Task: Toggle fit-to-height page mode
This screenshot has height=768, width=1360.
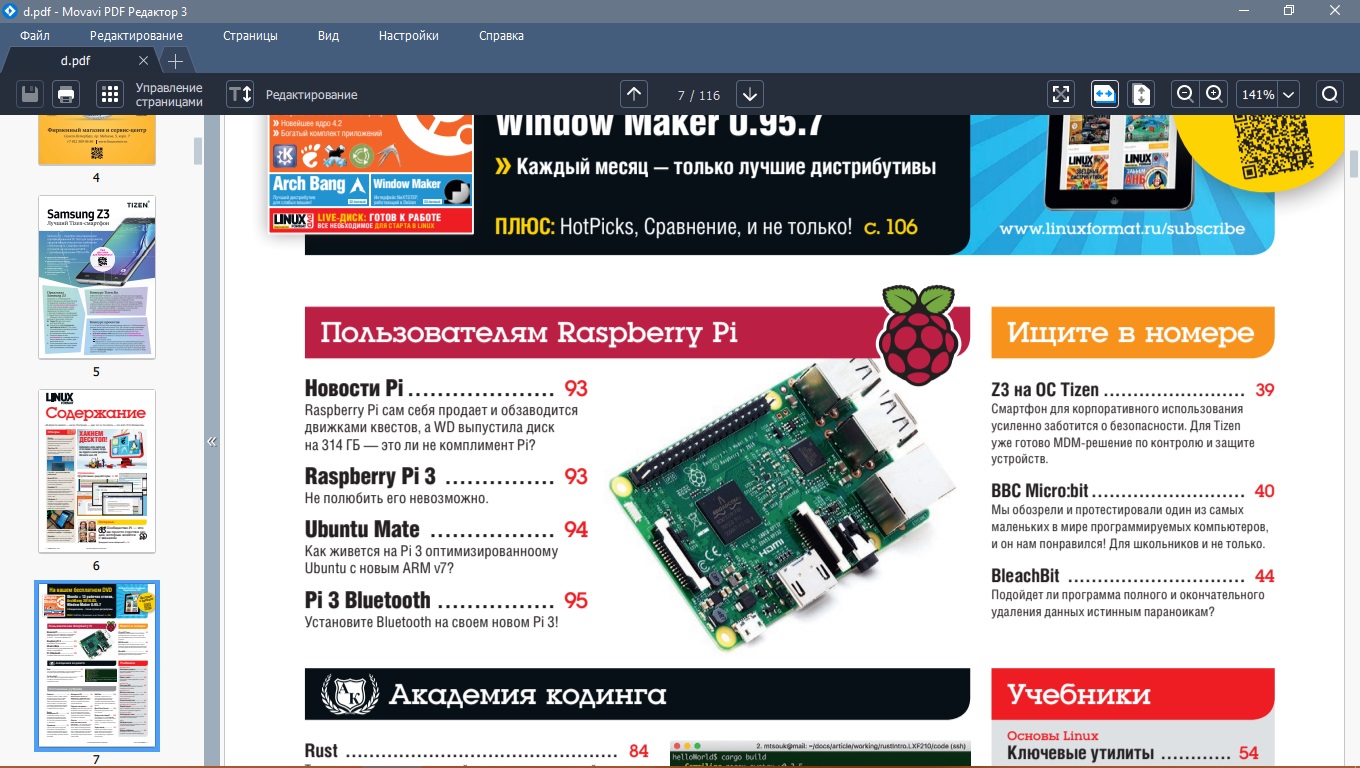Action: (x=1141, y=94)
